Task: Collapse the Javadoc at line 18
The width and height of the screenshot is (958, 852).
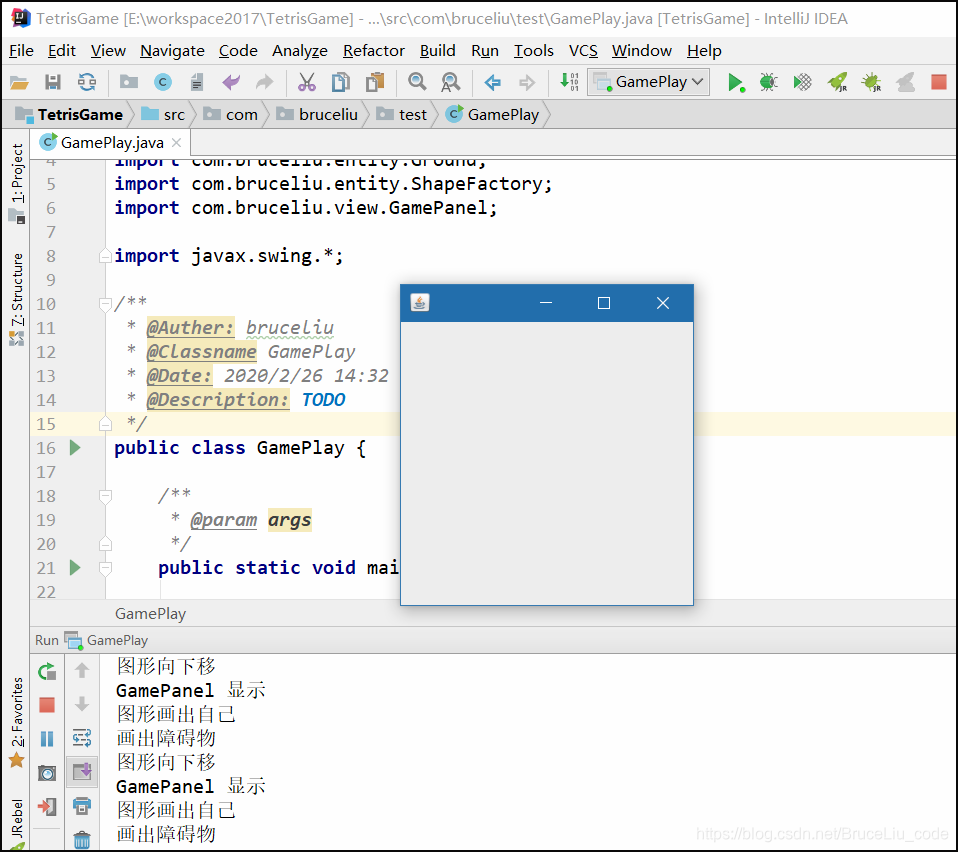Action: pyautogui.click(x=105, y=496)
